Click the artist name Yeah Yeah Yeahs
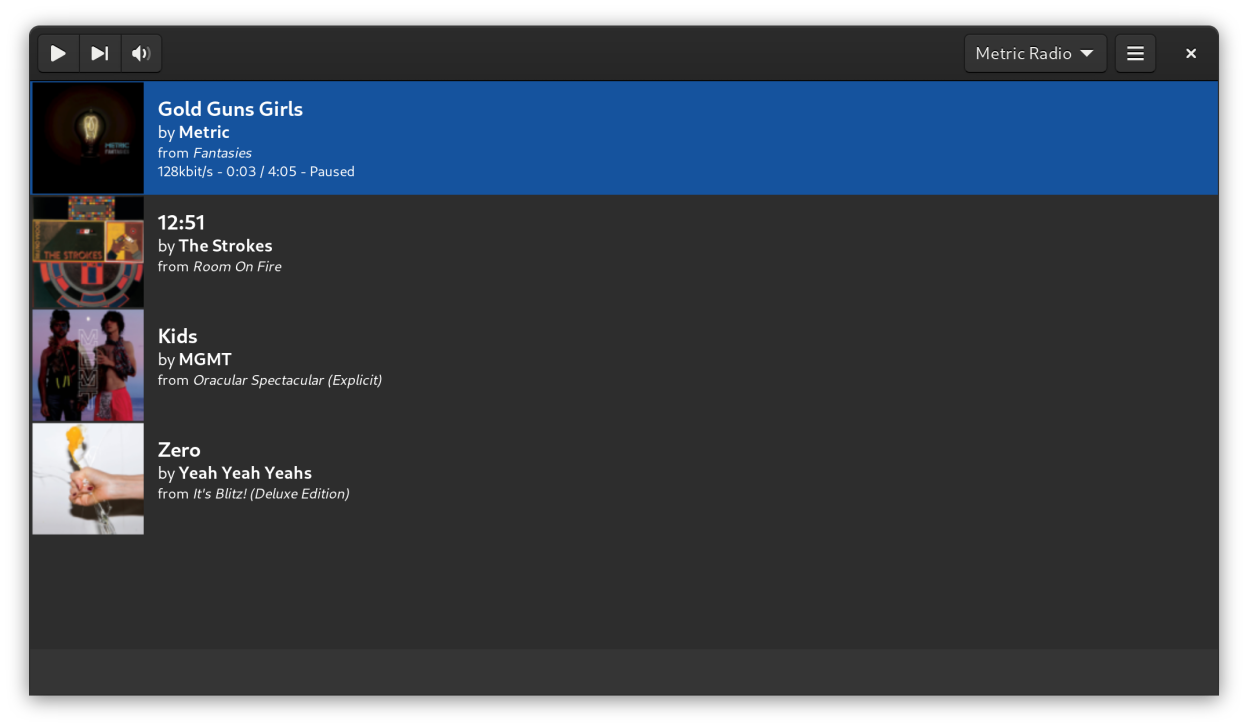Image resolution: width=1248 pixels, height=728 pixels. pos(245,473)
